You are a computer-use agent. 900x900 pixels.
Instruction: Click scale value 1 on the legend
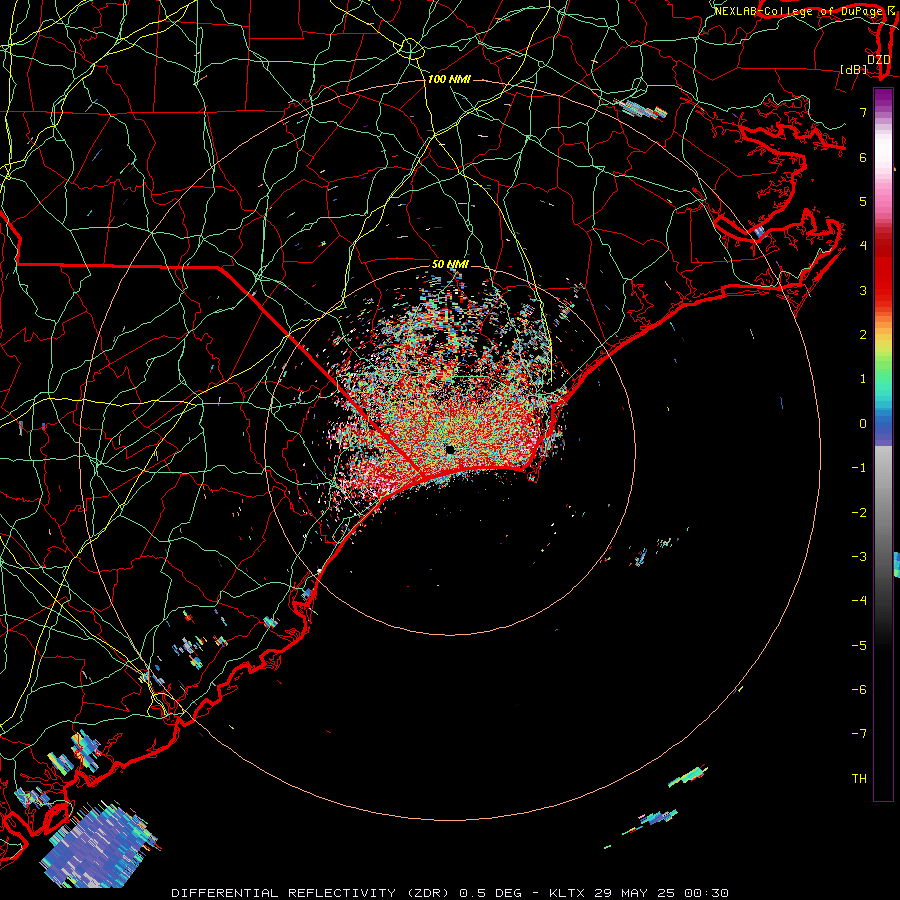(863, 379)
